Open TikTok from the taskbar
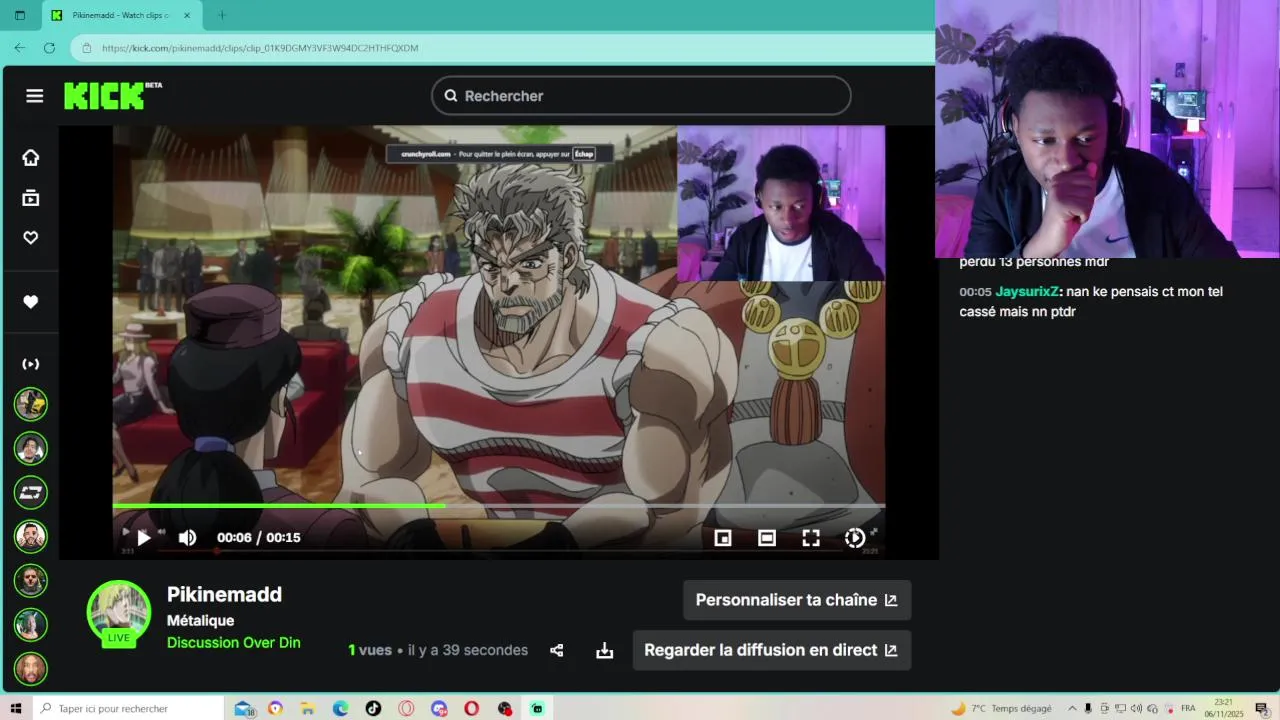The width and height of the screenshot is (1280, 720). (x=373, y=708)
